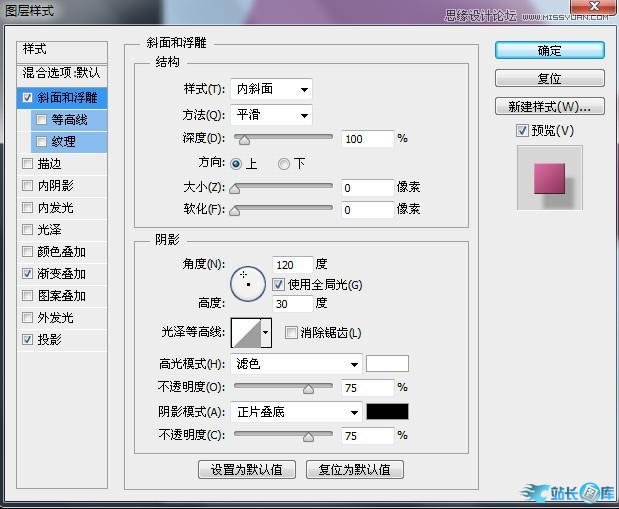
Task: Click the 确定 (OK) button
Action: [549, 50]
